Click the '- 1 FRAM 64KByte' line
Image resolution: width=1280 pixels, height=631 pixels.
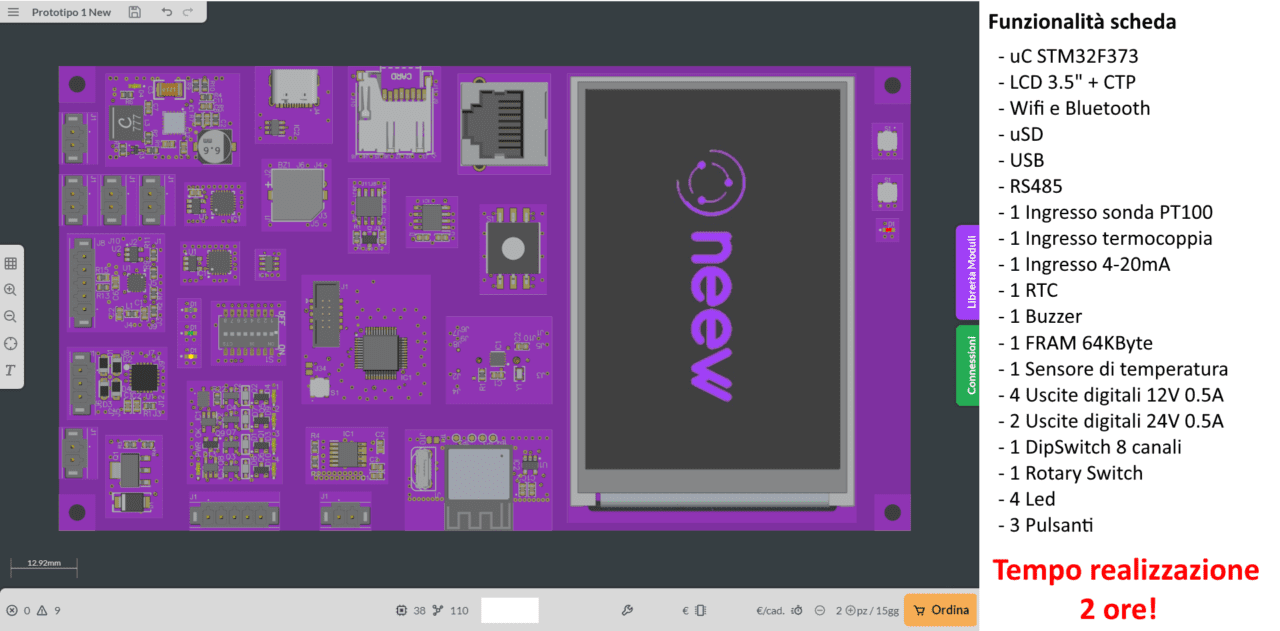tap(1075, 343)
